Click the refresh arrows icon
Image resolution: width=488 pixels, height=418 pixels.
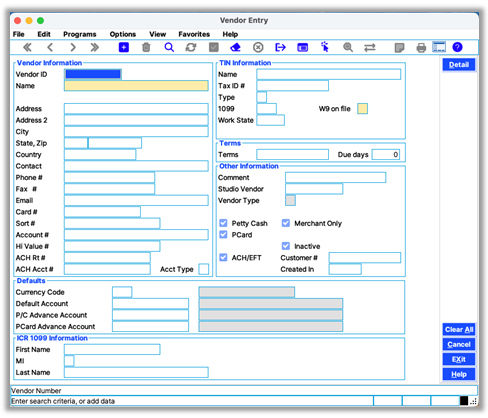(x=191, y=47)
